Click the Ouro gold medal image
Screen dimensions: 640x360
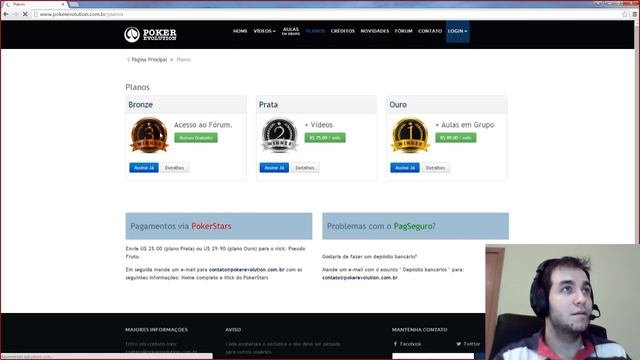[x=410, y=135]
